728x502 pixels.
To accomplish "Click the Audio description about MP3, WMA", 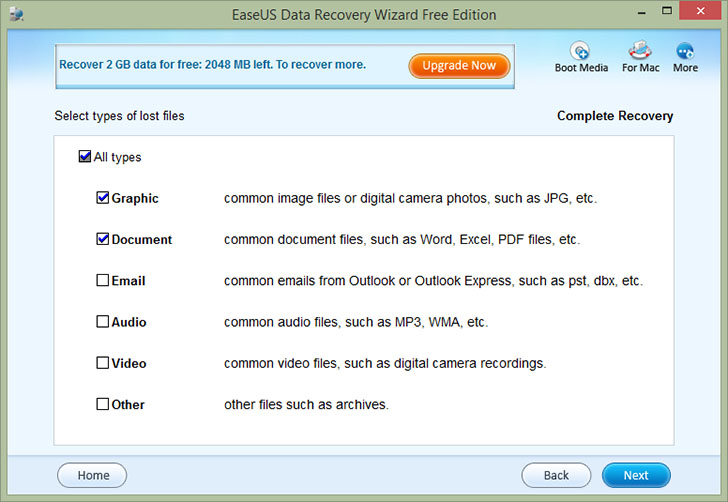I will tap(356, 322).
